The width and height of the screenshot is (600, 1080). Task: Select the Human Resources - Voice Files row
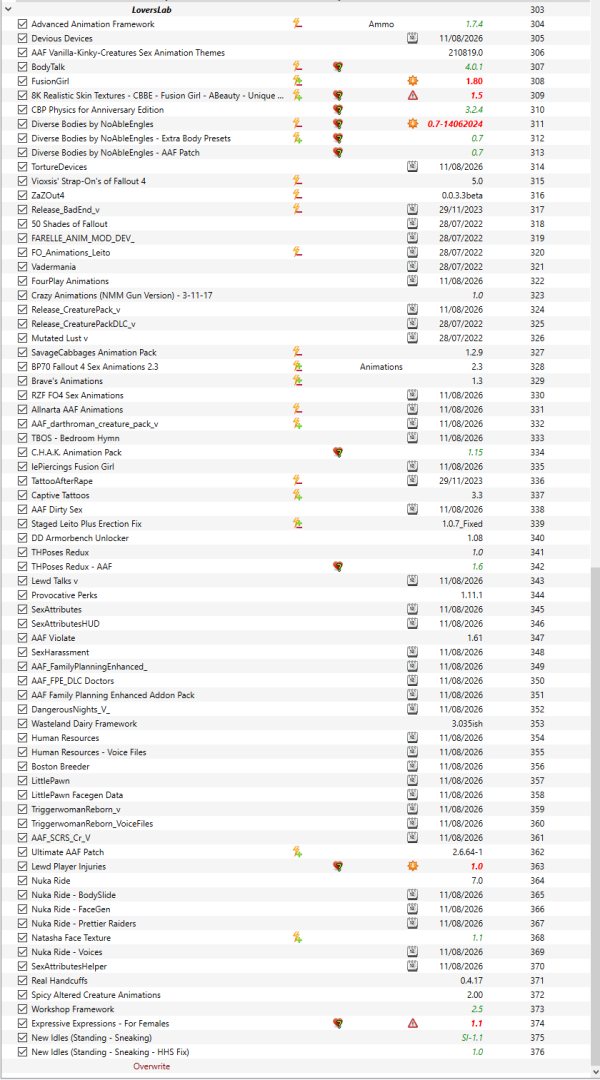pos(295,752)
